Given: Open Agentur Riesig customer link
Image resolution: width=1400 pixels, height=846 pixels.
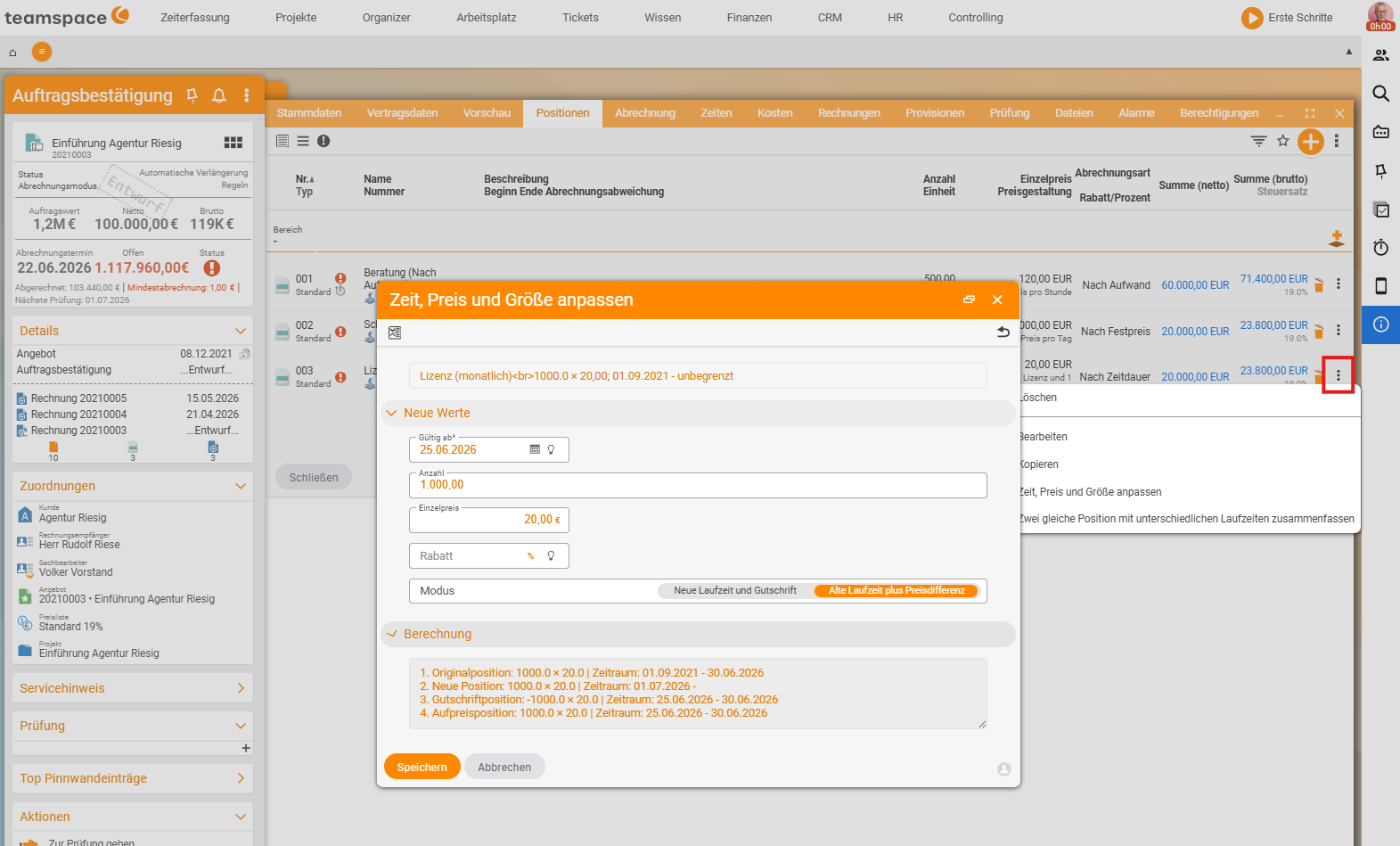Looking at the screenshot, I should tap(72, 518).
